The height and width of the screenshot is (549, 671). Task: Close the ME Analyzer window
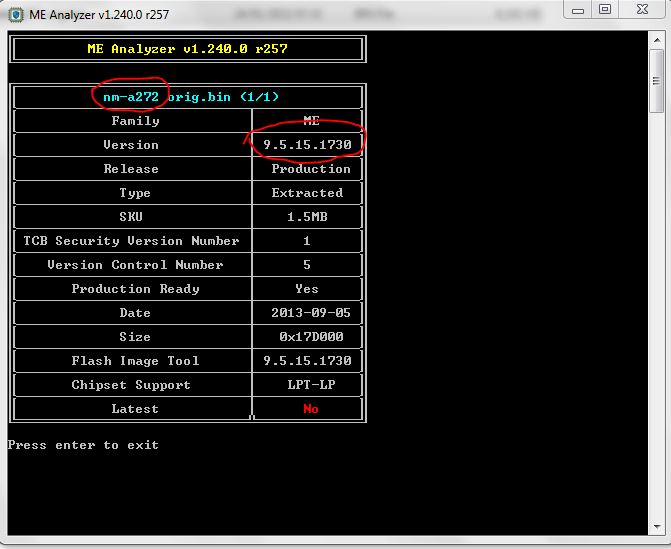(x=642, y=9)
